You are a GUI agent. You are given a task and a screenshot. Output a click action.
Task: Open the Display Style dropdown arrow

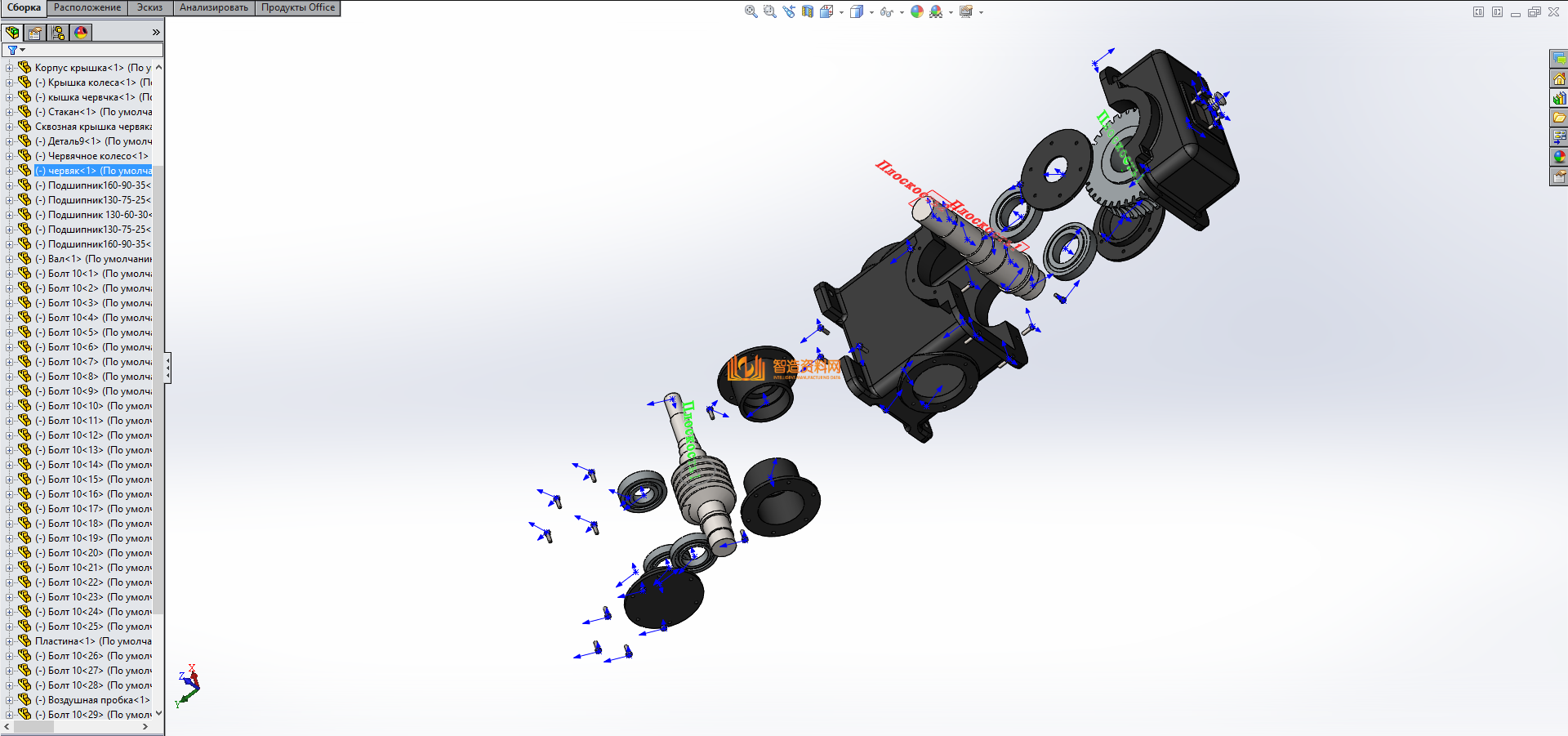coord(871,12)
